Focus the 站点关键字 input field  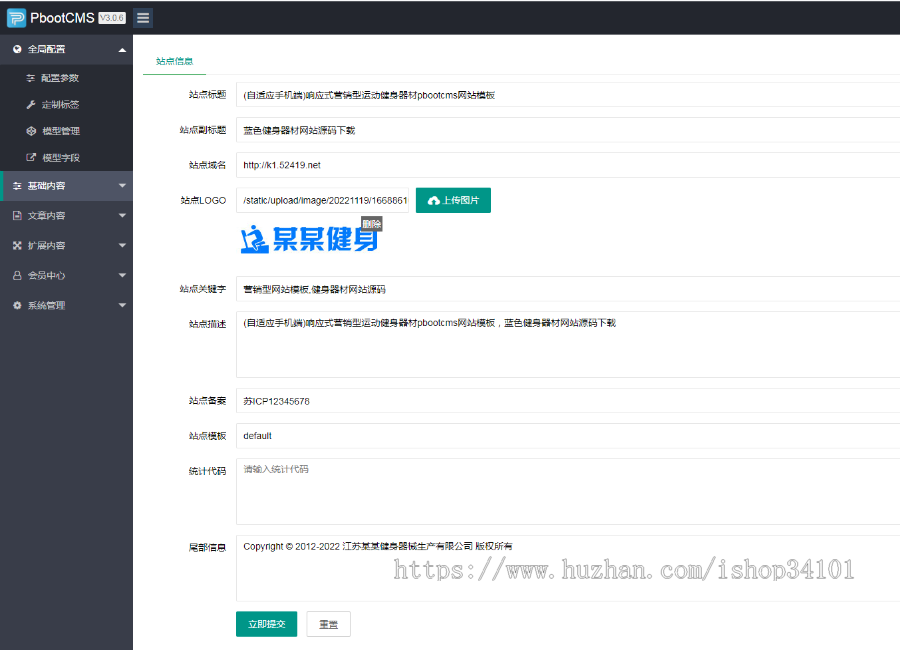(568, 289)
